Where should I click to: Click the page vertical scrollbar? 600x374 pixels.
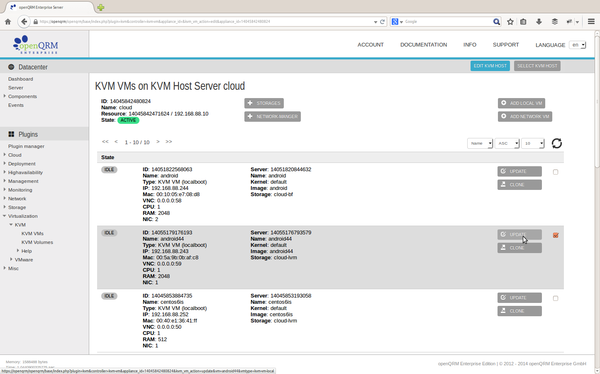point(597,100)
